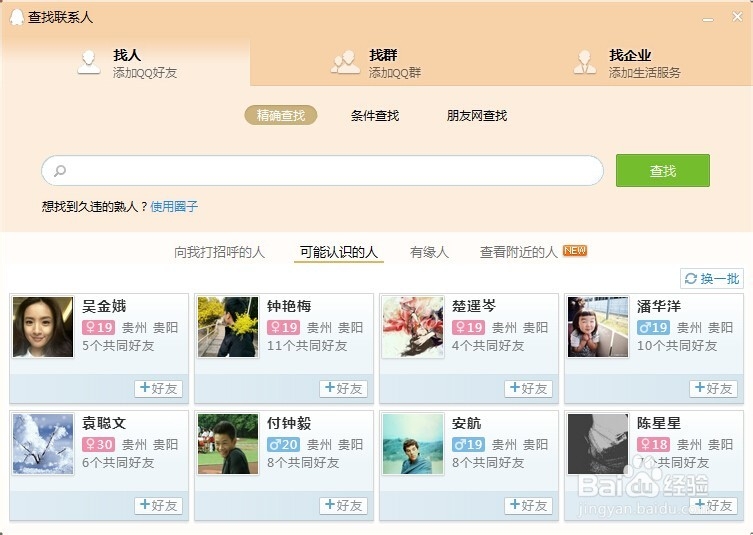Click the name 楚遥岑
The width and height of the screenshot is (753, 535).
474,306
